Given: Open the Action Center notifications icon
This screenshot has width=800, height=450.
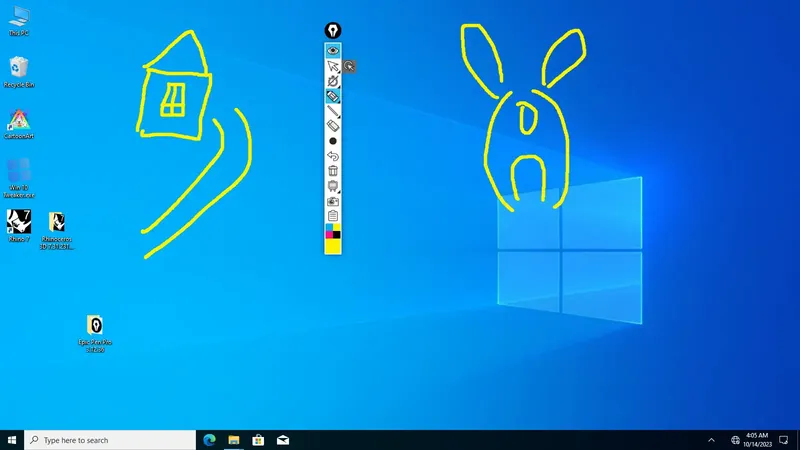Looking at the screenshot, I should point(784,440).
